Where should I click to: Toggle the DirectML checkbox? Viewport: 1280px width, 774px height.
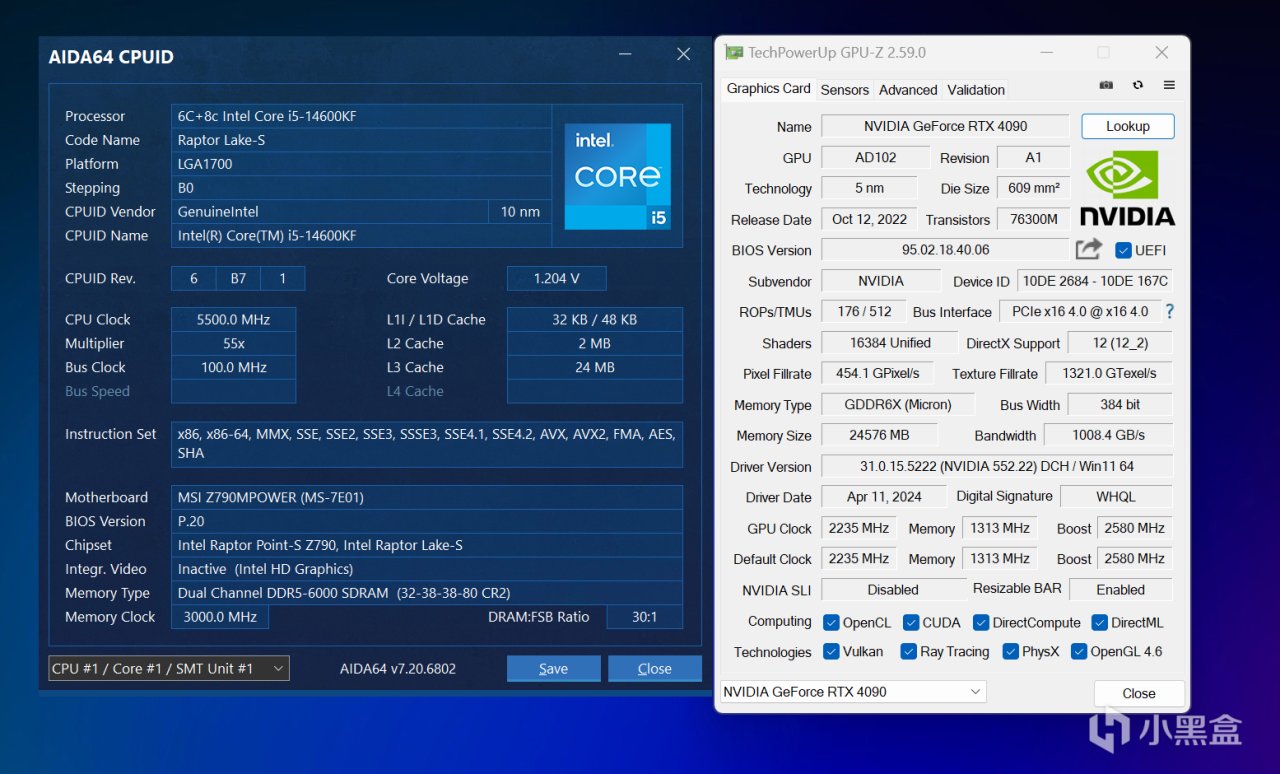coord(1100,622)
